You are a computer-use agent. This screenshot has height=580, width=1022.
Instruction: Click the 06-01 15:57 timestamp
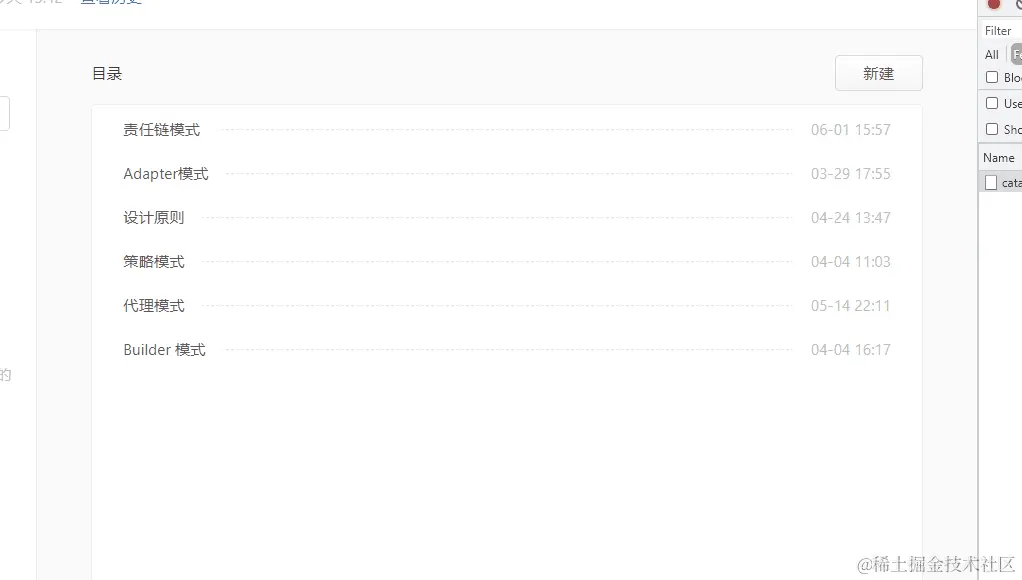pos(851,130)
